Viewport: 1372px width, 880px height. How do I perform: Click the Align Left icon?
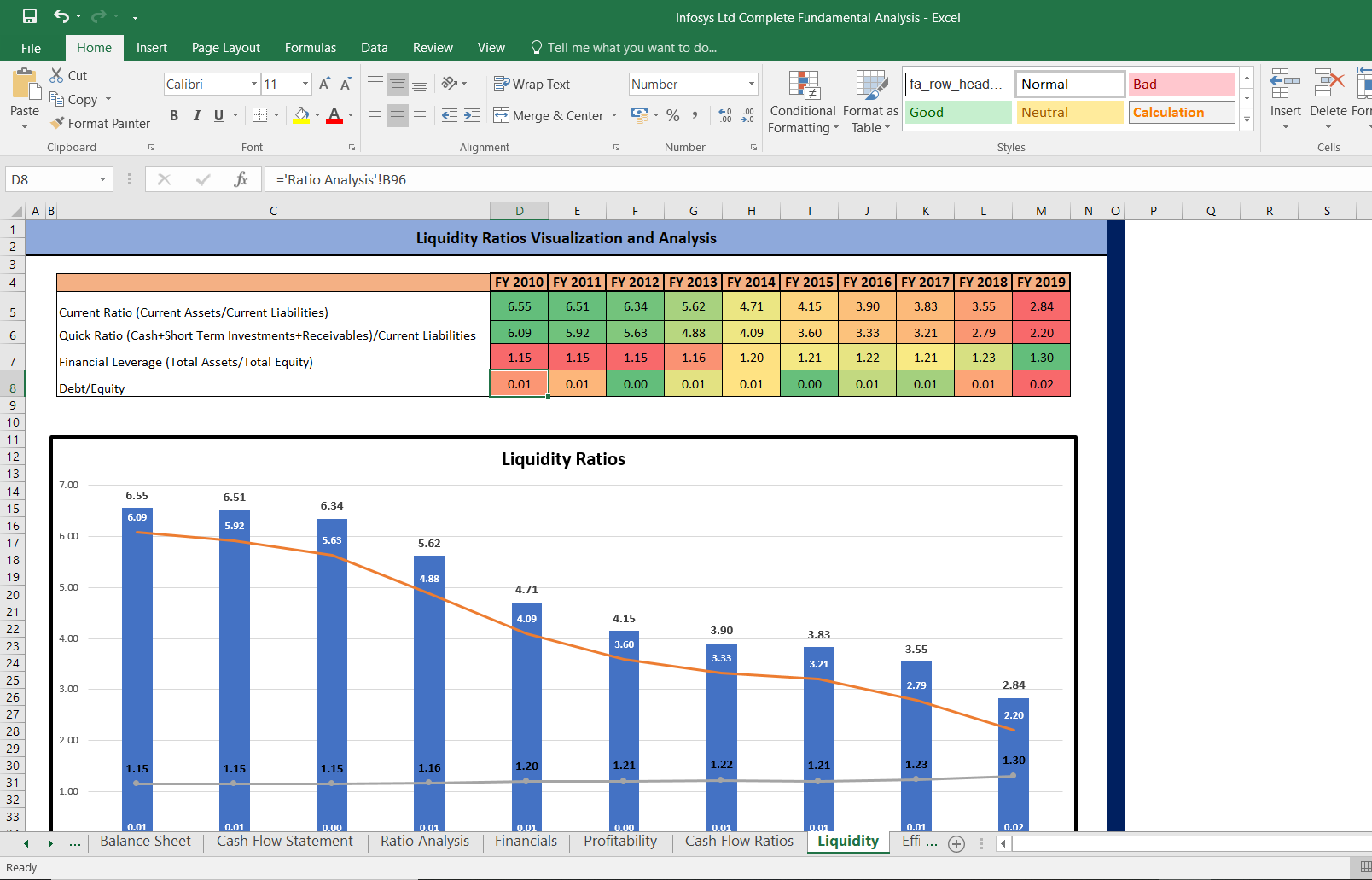coord(375,115)
